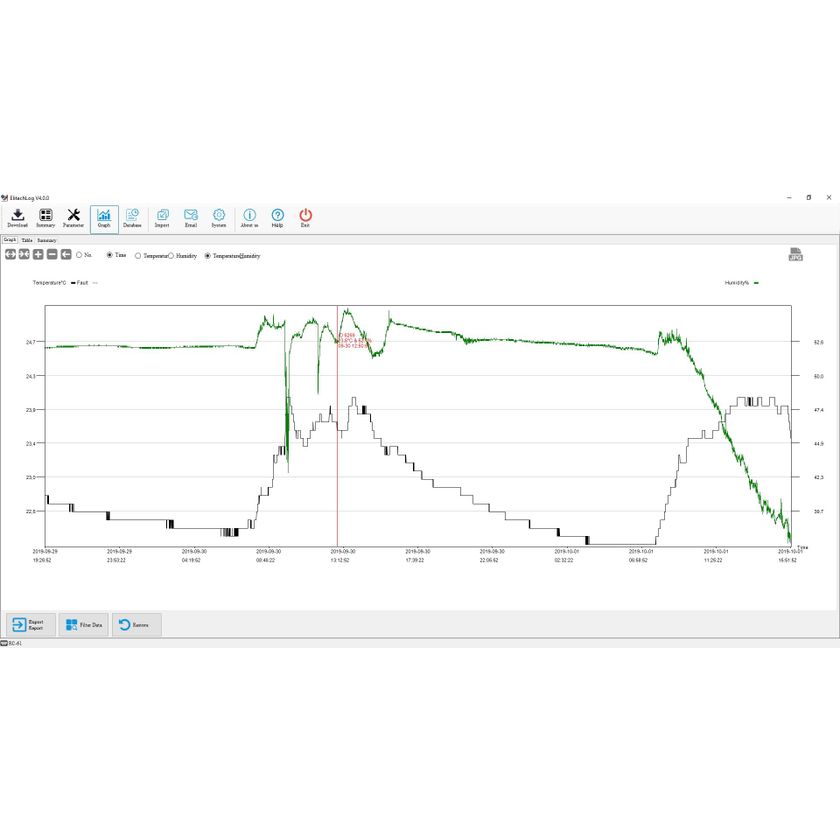Open the Summary toolbar icon

tap(46, 218)
